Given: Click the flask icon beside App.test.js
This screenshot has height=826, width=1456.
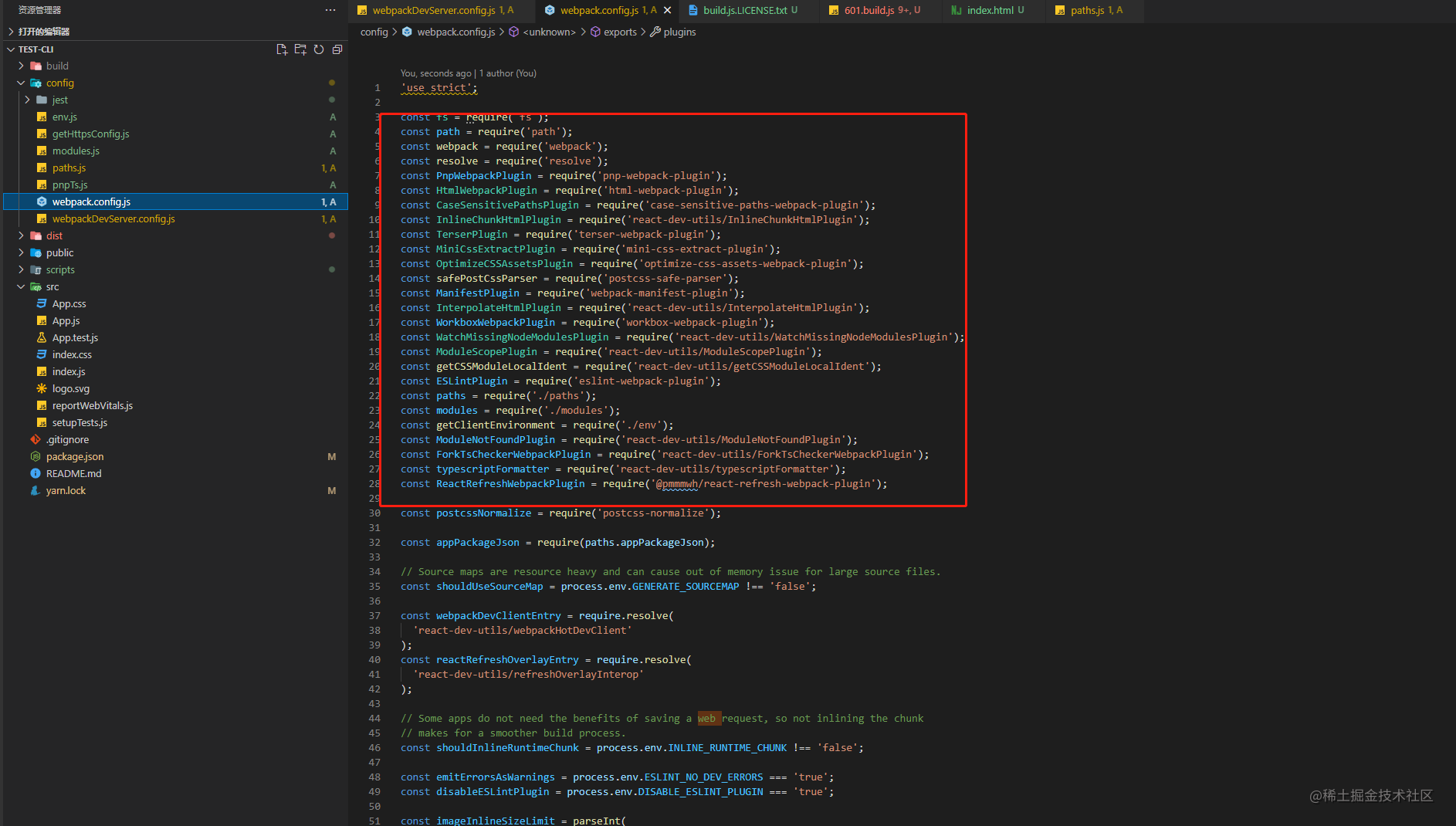Looking at the screenshot, I should click(42, 338).
